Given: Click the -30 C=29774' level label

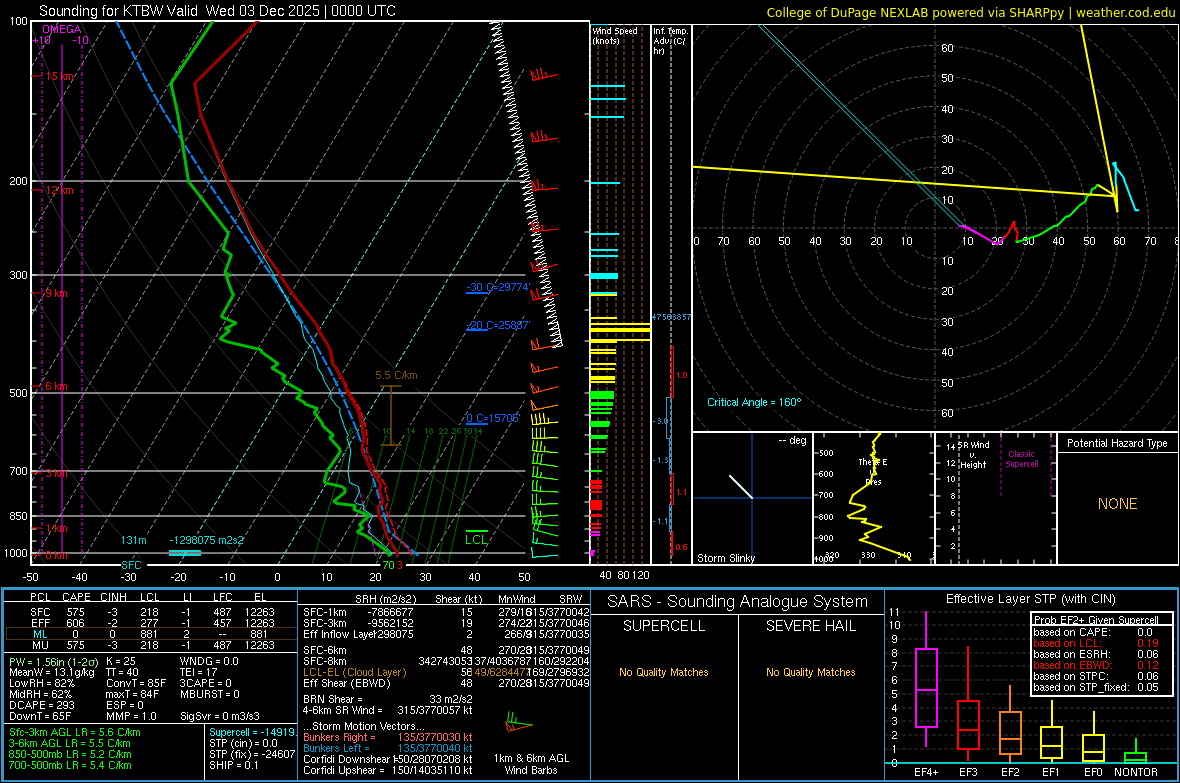Looking at the screenshot, I should click(498, 287).
